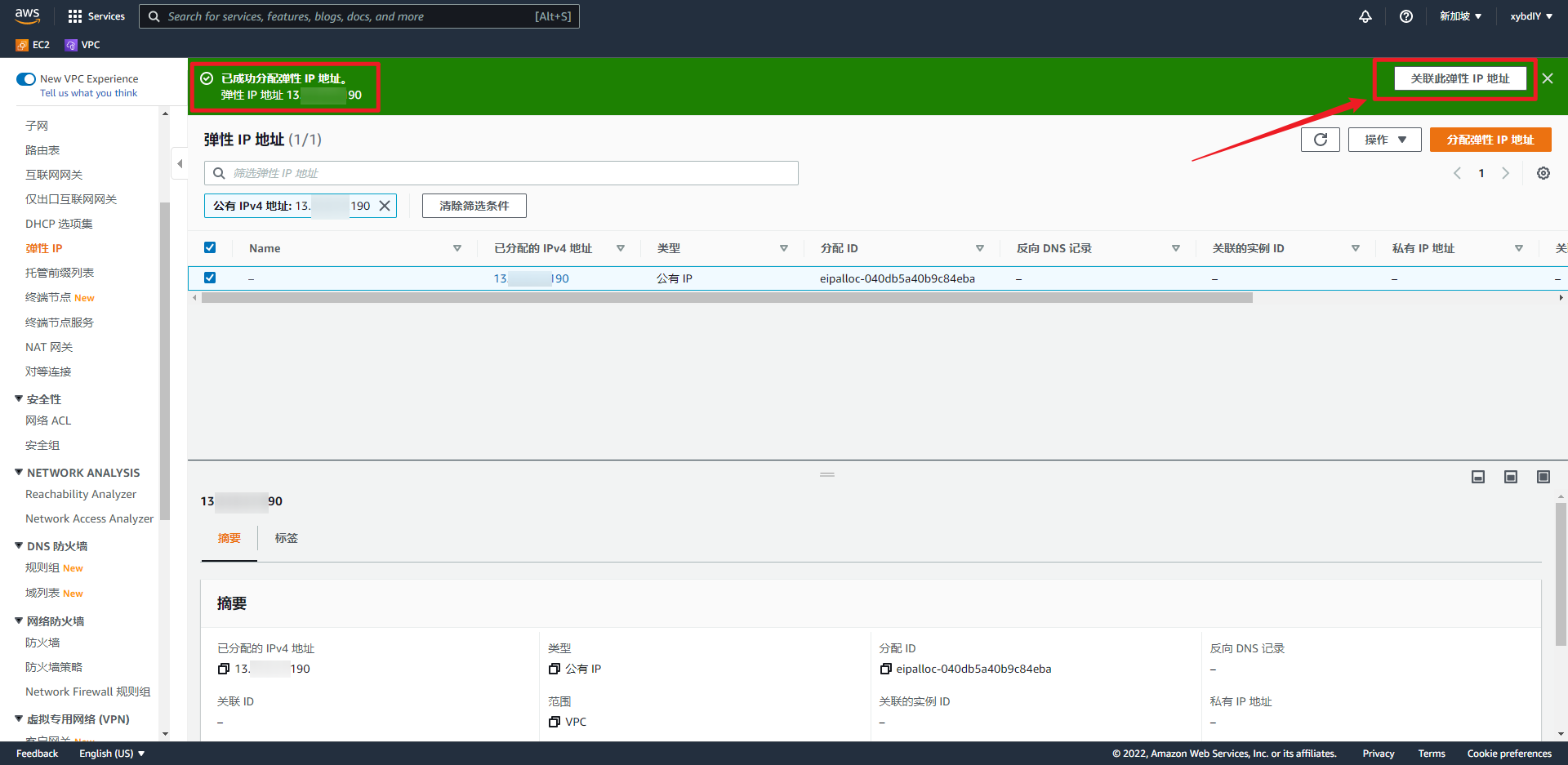Open the EC2 shortcut in favorites bar
This screenshot has width=1568, height=765.
point(33,45)
